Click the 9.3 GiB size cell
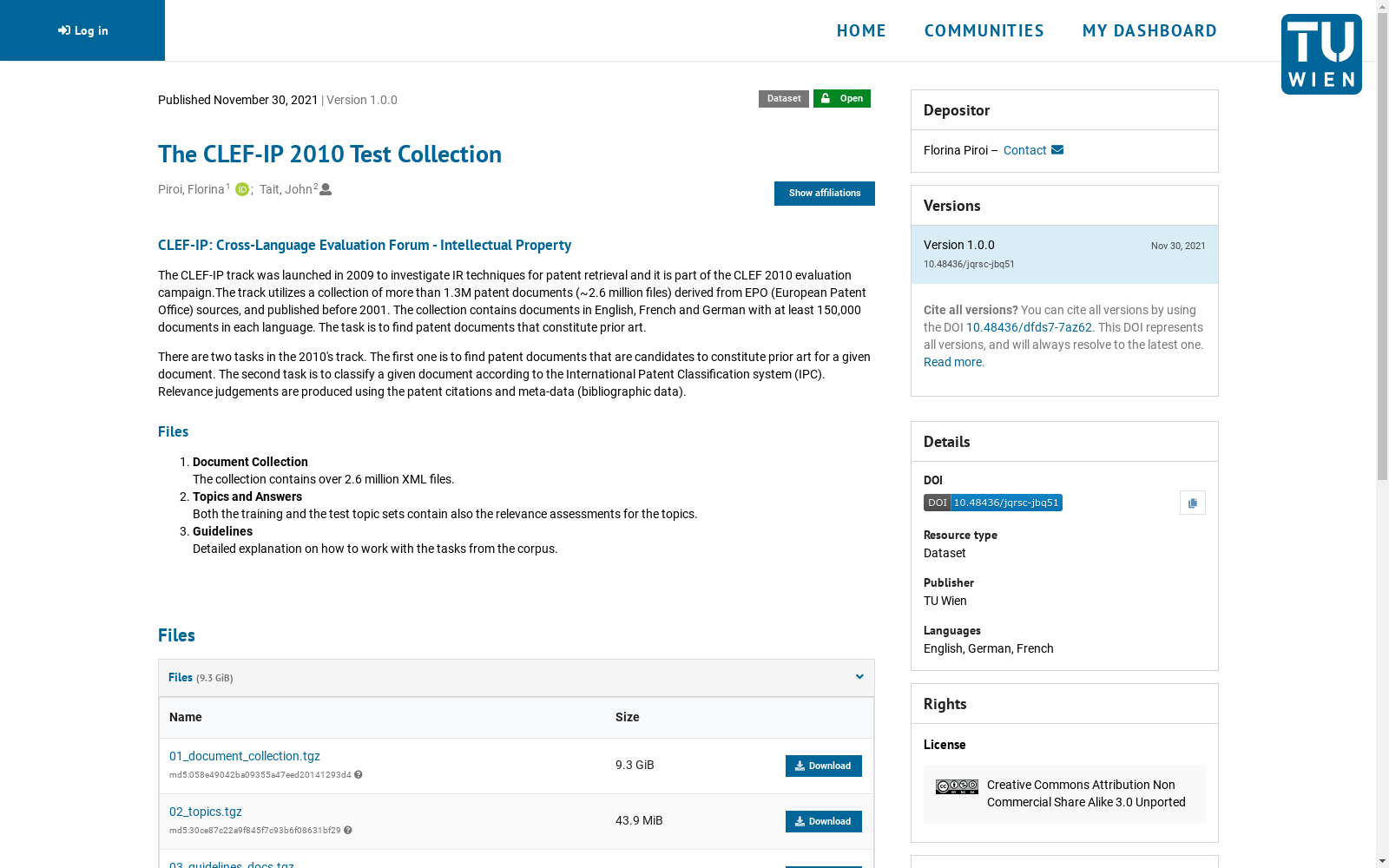Screen dimensions: 1389x868 click(x=635, y=765)
